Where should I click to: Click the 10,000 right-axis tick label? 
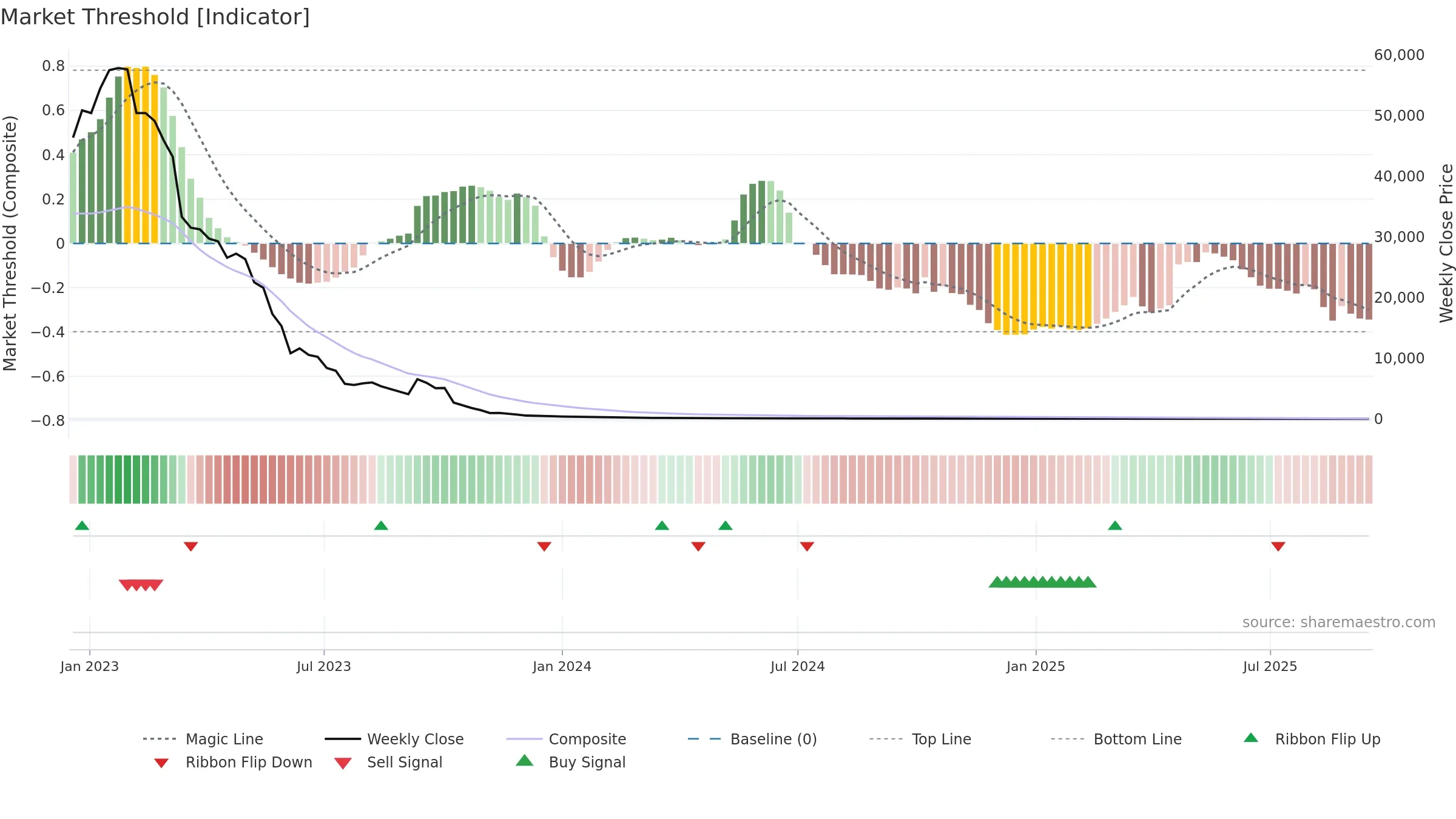[1399, 359]
